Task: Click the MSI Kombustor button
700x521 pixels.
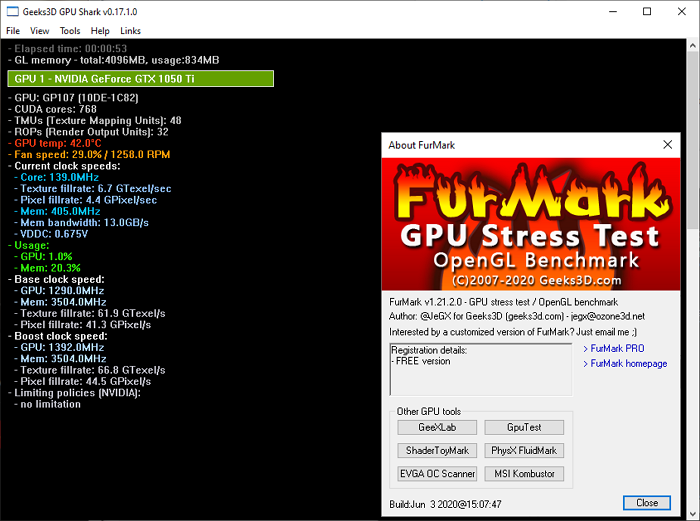Action: [x=524, y=474]
